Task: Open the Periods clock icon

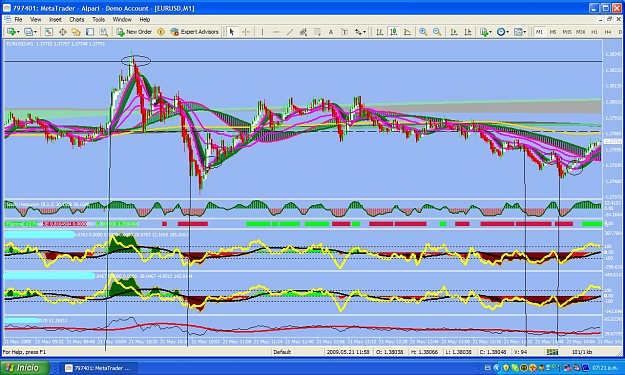Action: 501,32
